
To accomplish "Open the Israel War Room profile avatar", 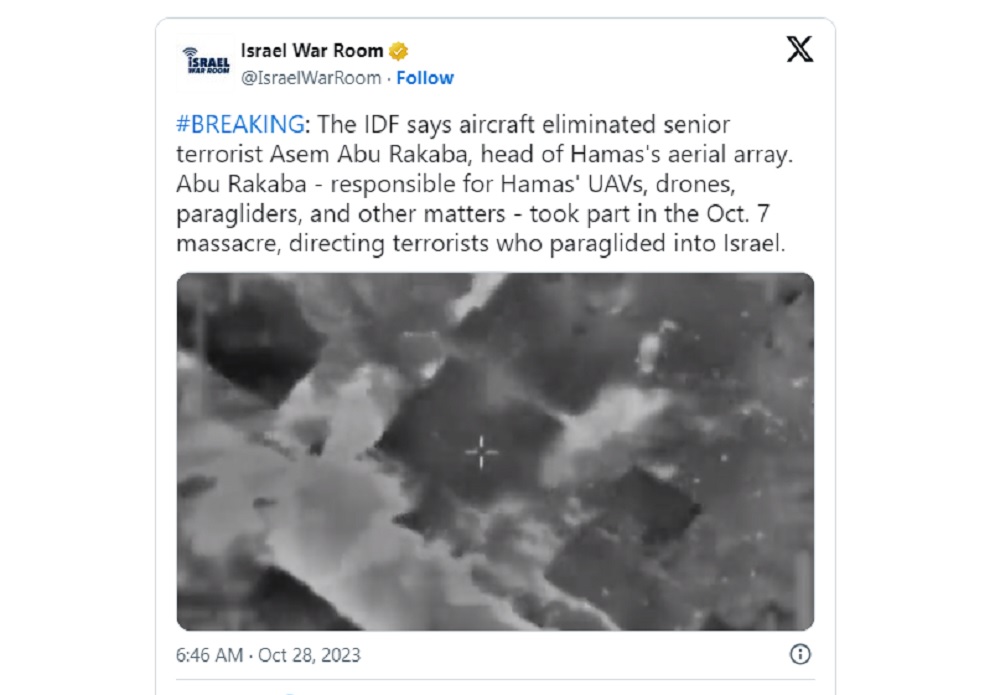I will [205, 62].
